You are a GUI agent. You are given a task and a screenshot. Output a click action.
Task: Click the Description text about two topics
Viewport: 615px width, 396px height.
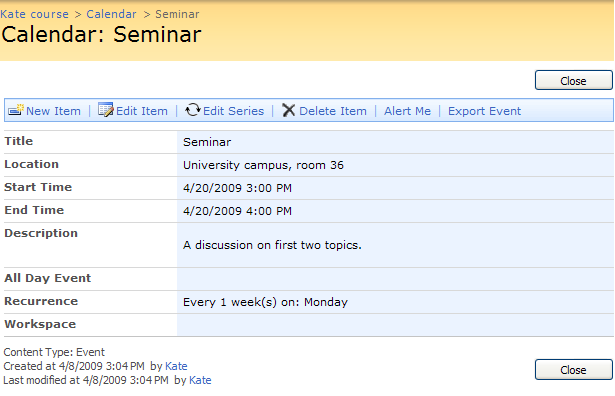pyautogui.click(x=272, y=245)
